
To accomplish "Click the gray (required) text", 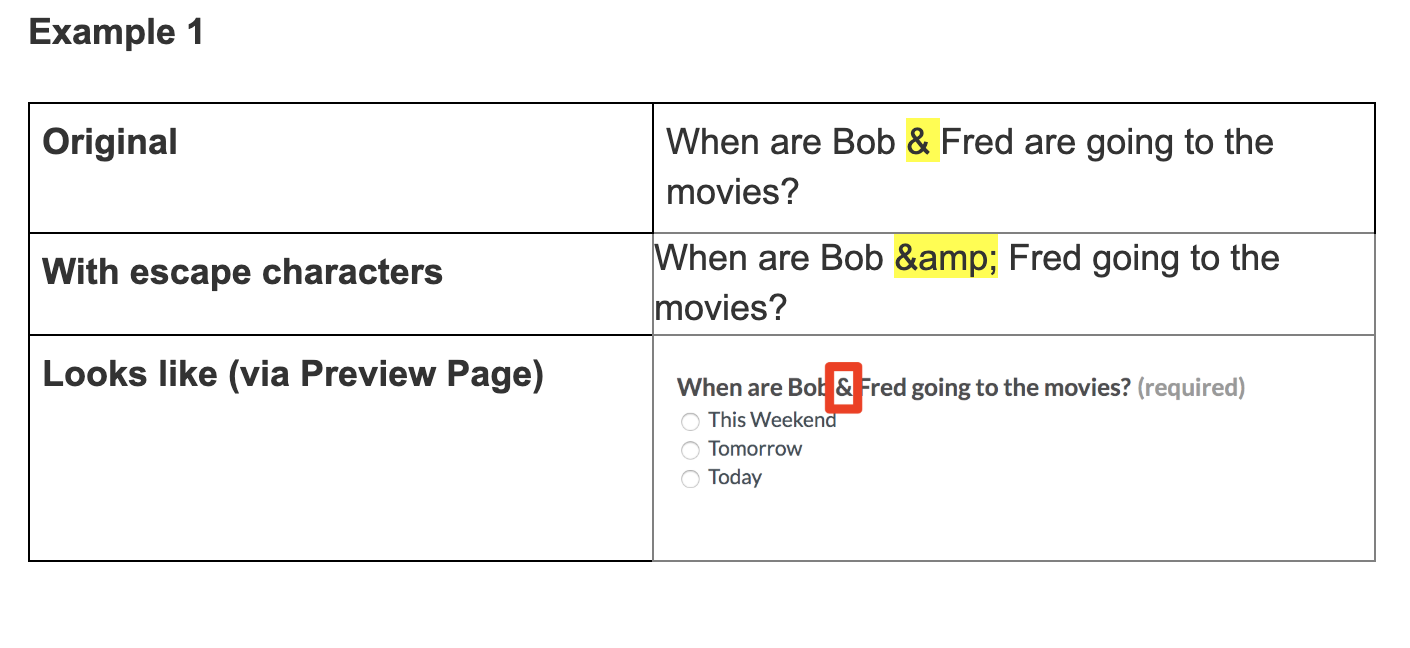I will click(1191, 388).
